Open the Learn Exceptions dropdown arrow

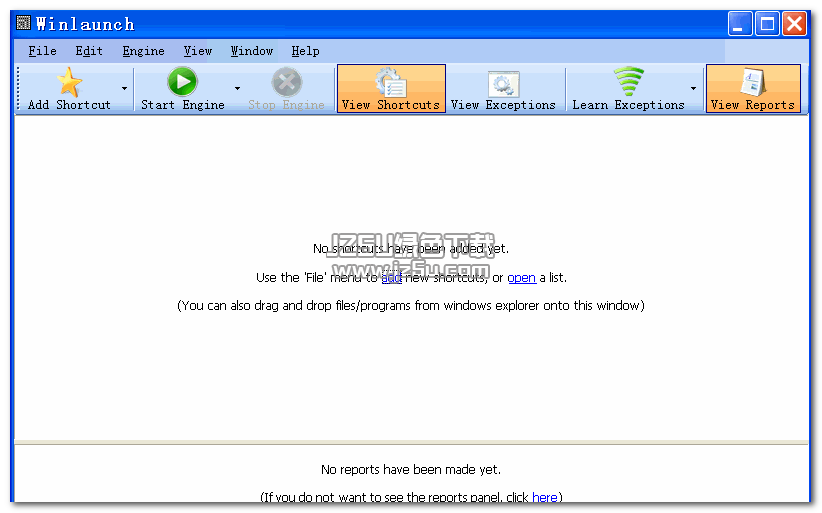click(694, 89)
